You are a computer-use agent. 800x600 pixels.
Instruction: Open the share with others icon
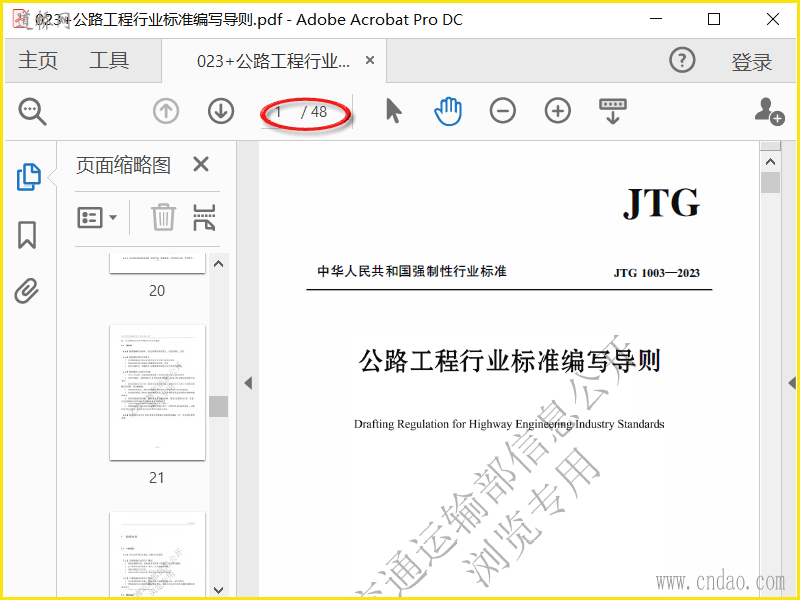pyautogui.click(x=769, y=111)
